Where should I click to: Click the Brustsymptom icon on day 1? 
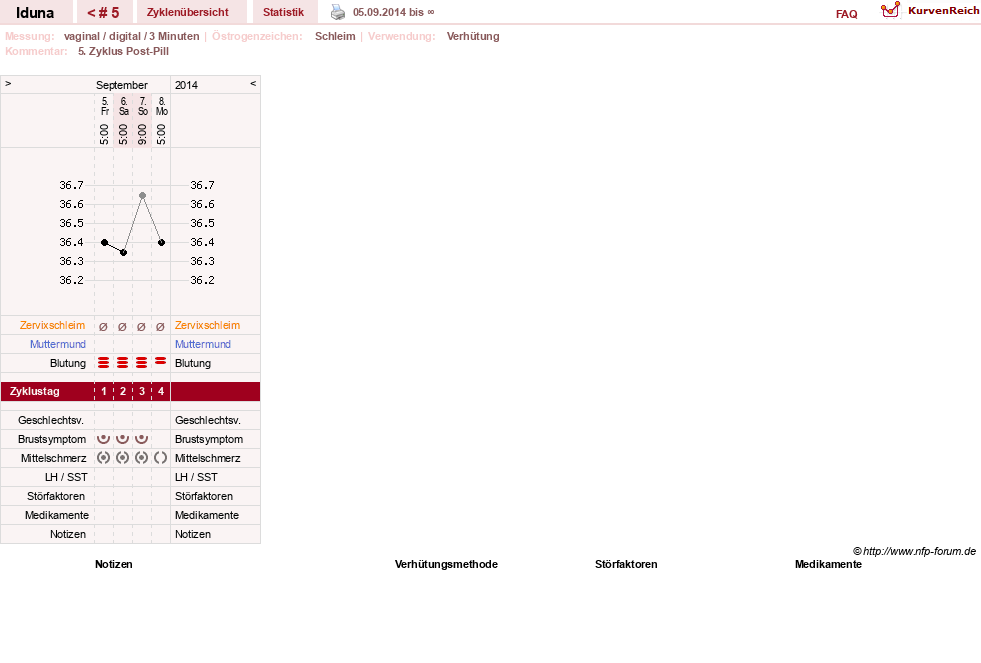tap(103, 438)
